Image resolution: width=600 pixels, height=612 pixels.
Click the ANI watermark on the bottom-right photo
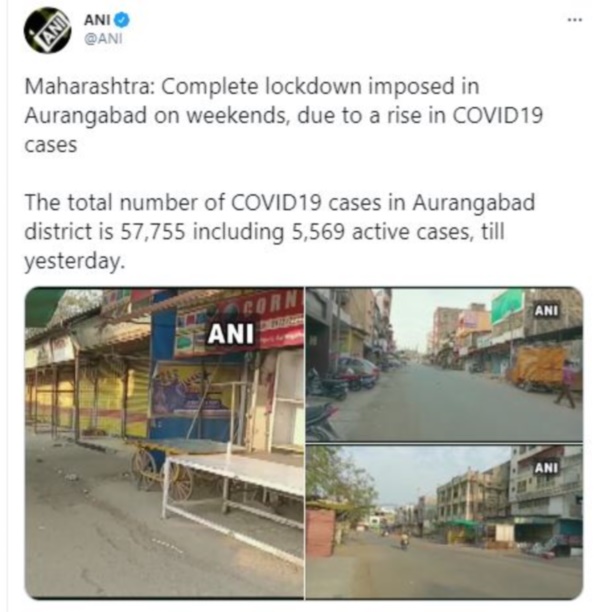tap(546, 468)
